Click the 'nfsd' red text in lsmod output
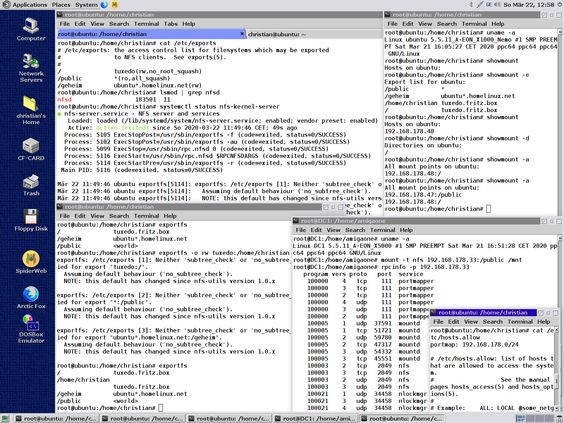The height and width of the screenshot is (423, 564). pos(64,100)
